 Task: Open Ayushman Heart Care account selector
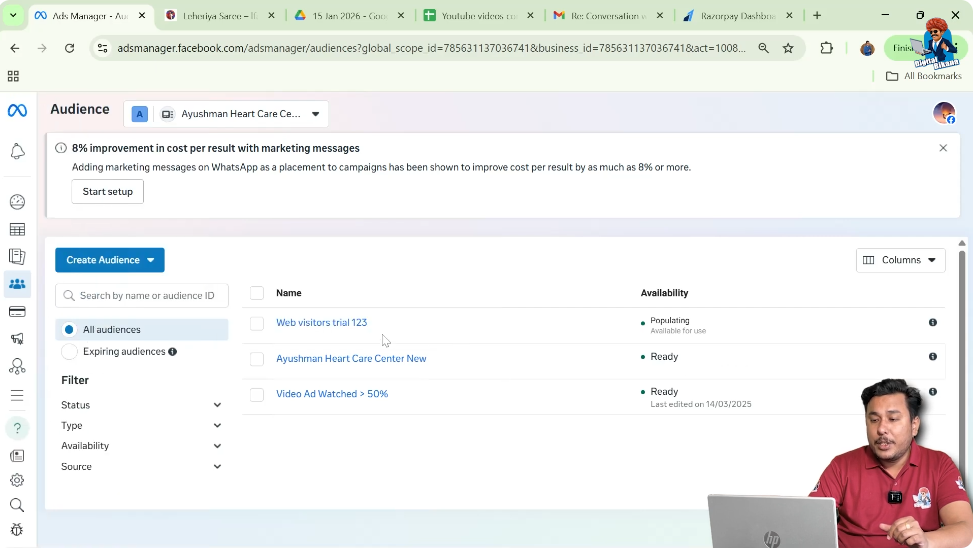coord(226,114)
